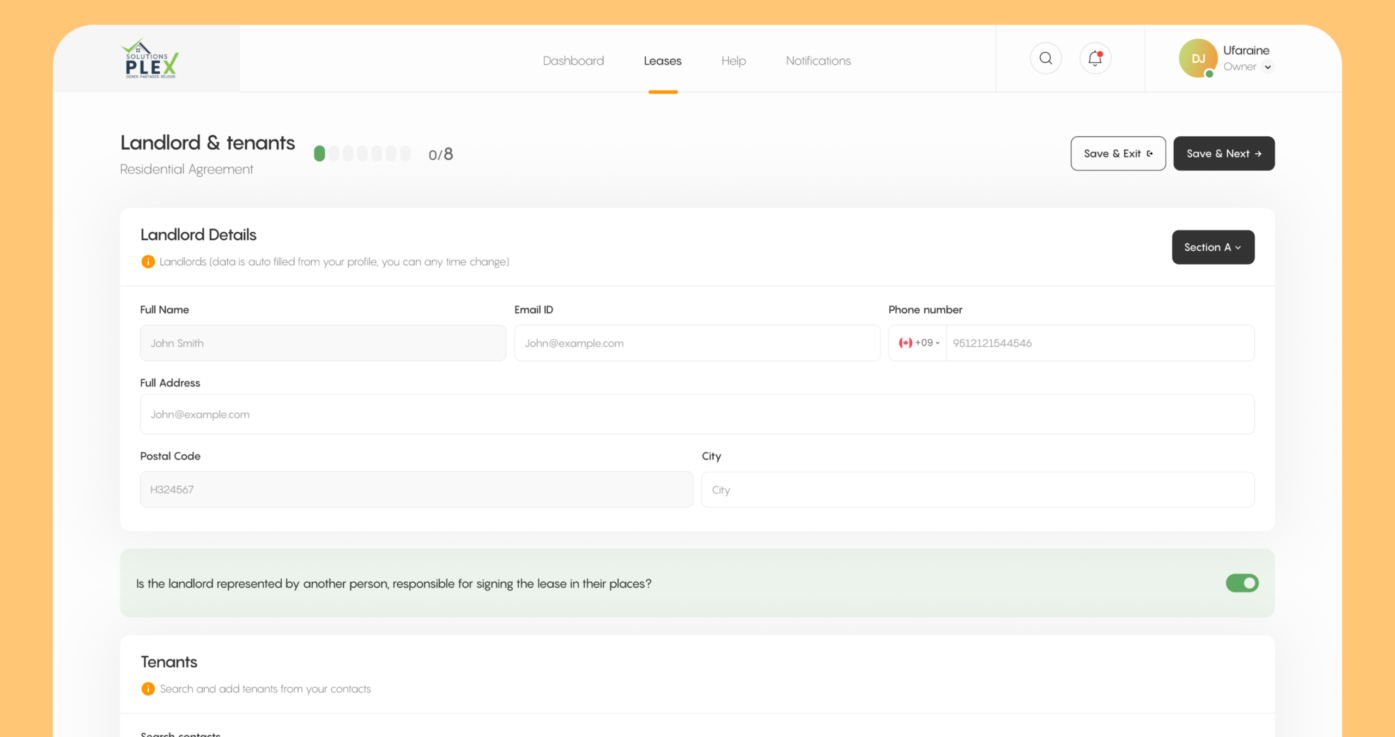Click the Save & Next button
The height and width of the screenshot is (737, 1395).
click(1223, 154)
